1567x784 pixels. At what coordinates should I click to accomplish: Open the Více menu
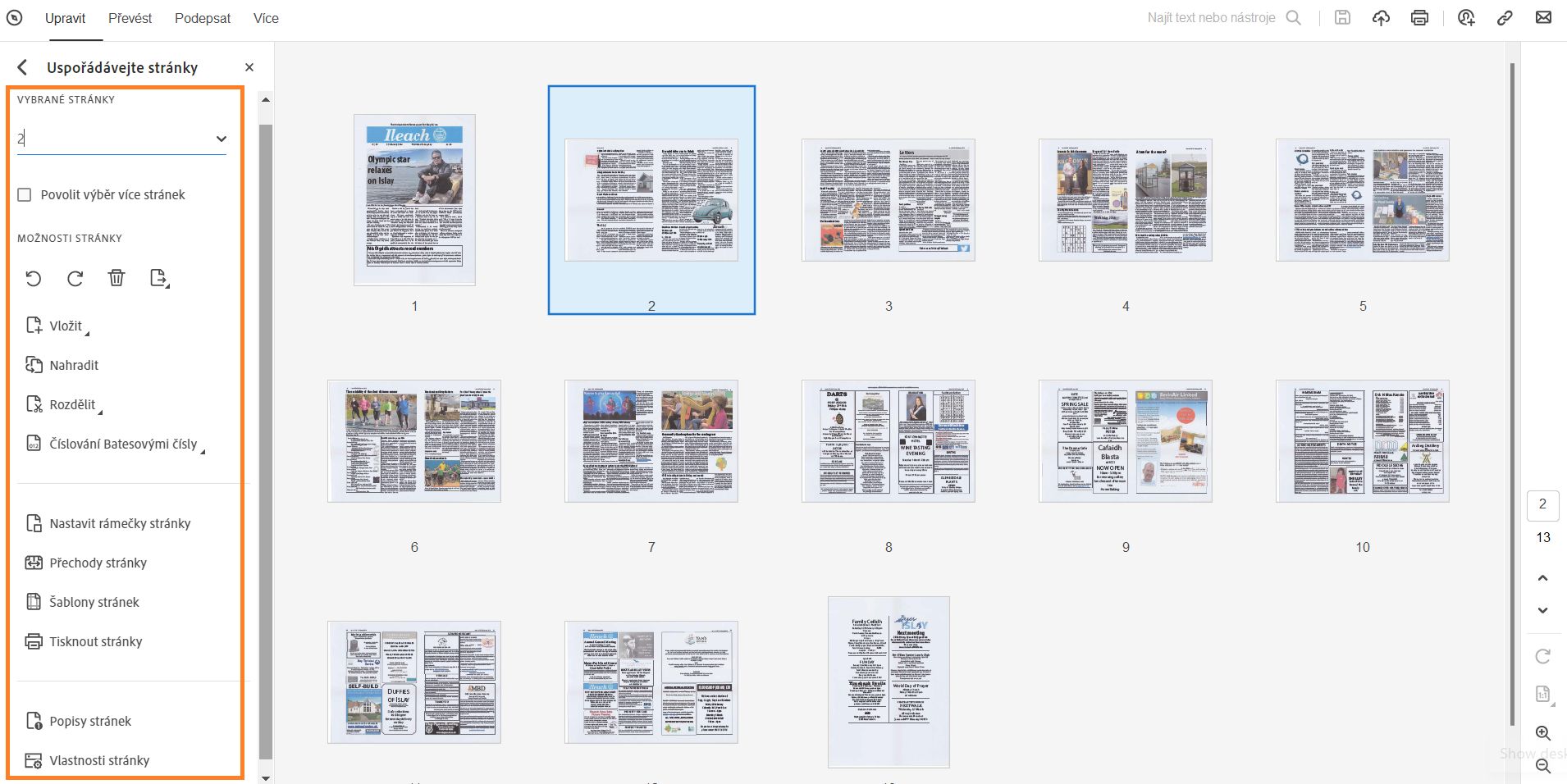266,18
